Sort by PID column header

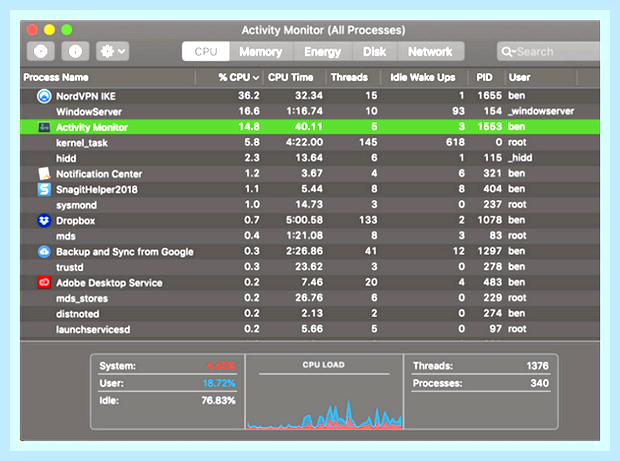click(x=486, y=77)
